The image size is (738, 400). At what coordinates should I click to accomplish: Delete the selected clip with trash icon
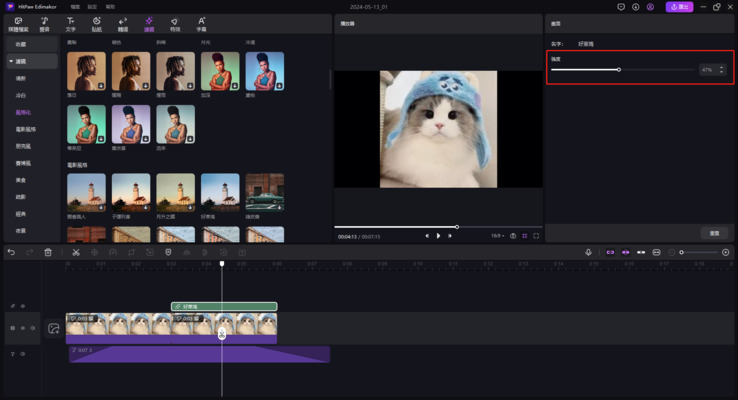pos(48,253)
